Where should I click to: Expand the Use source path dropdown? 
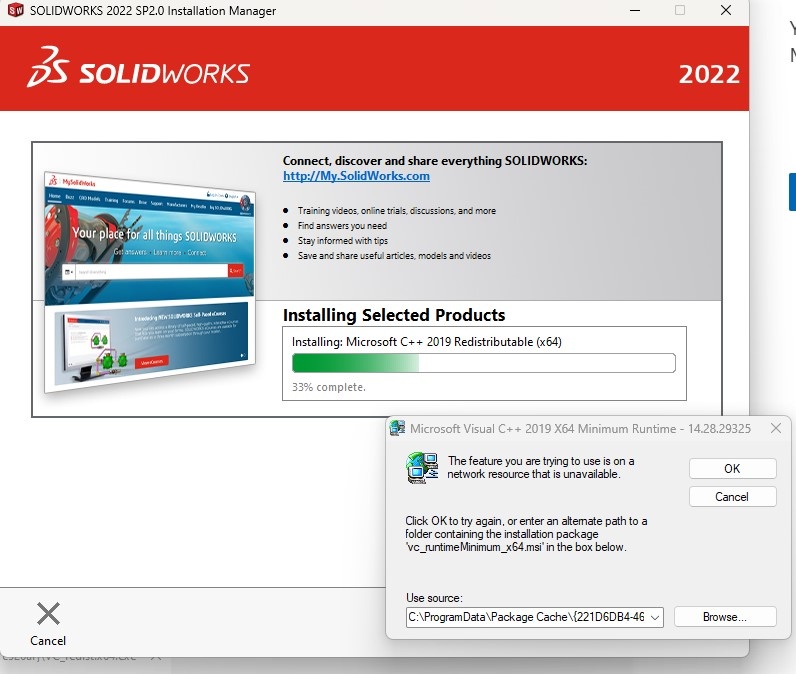point(655,617)
